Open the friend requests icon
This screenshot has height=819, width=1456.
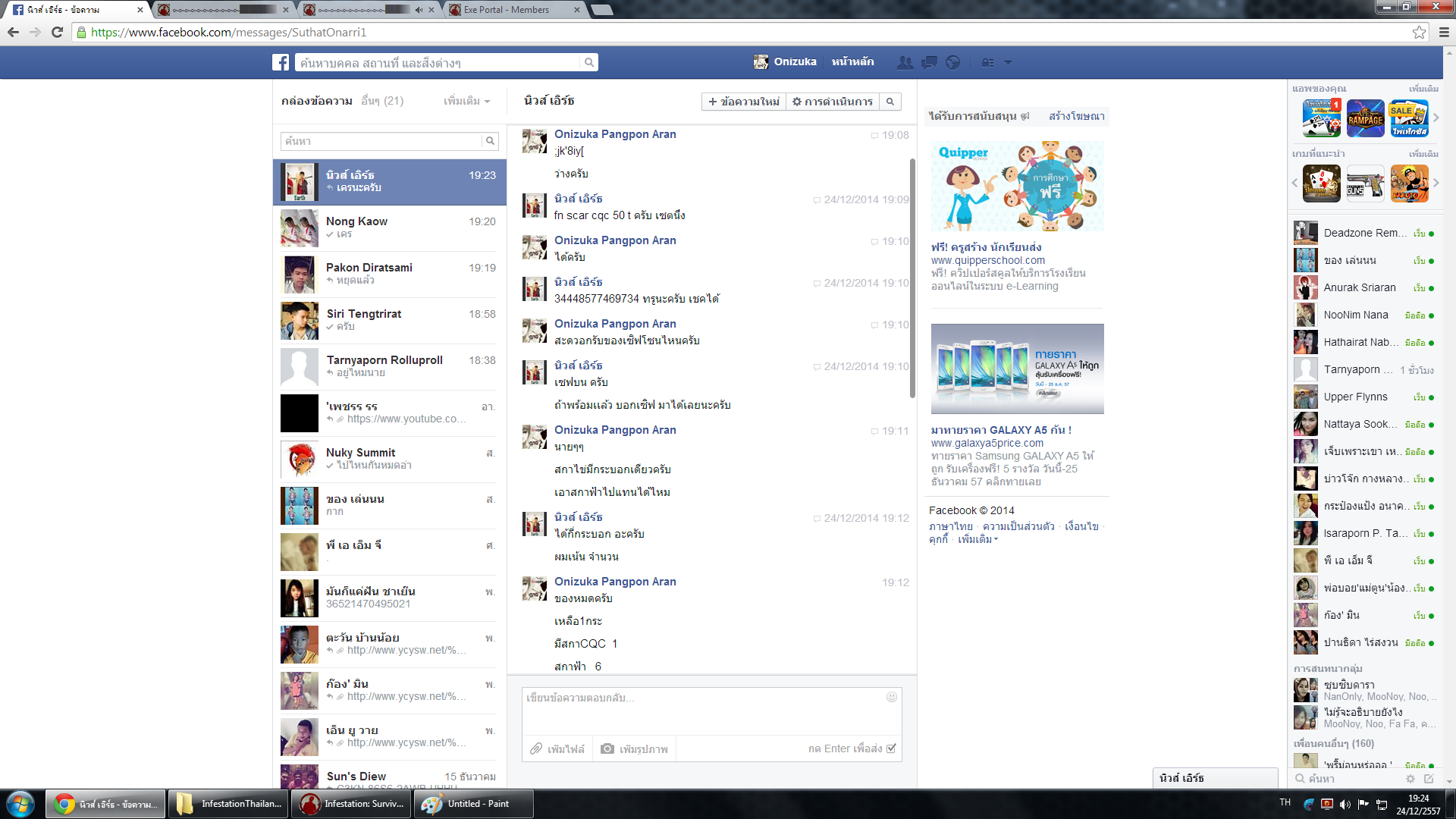(x=905, y=62)
